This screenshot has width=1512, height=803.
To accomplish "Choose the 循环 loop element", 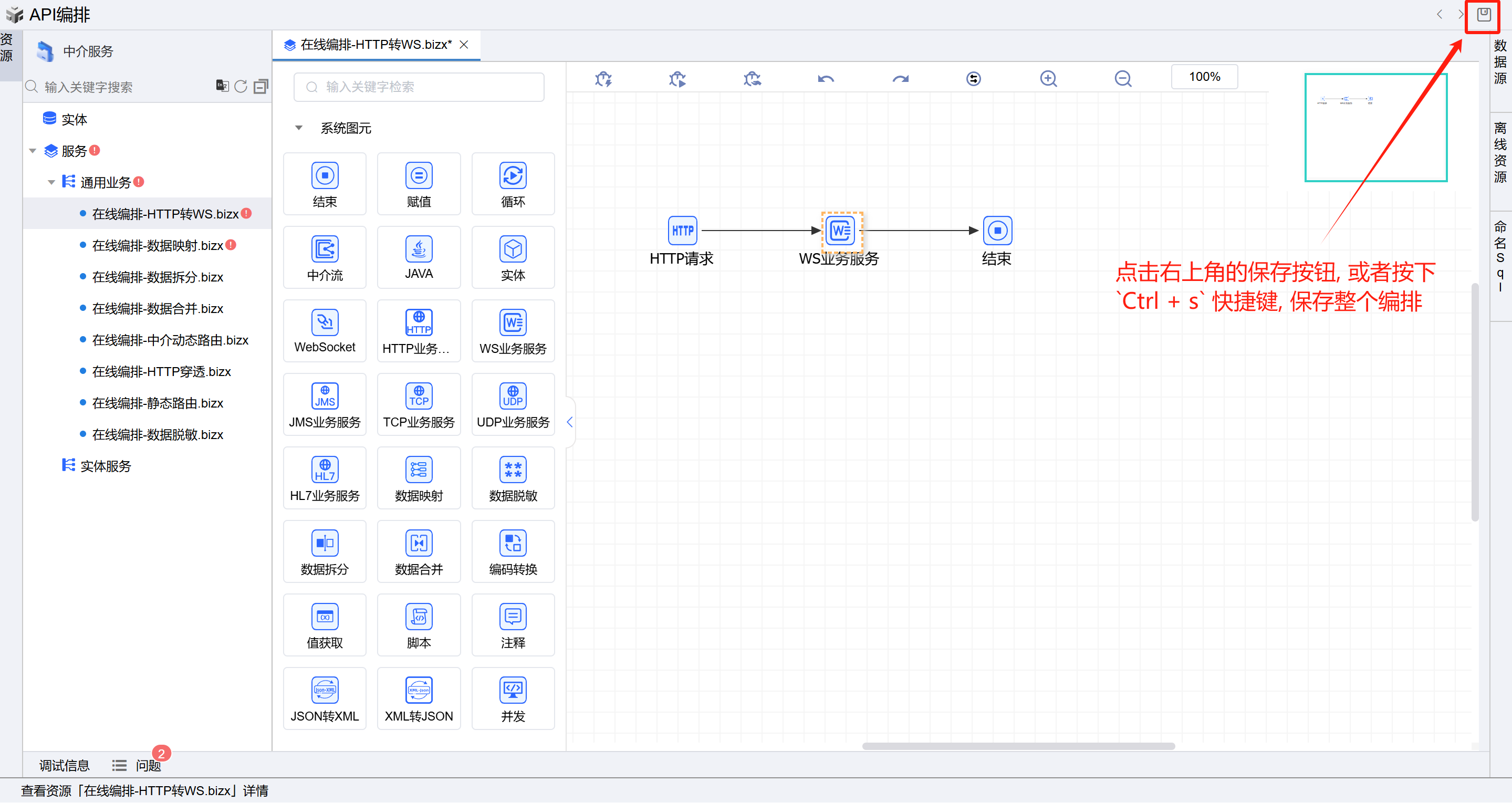I will (x=513, y=176).
